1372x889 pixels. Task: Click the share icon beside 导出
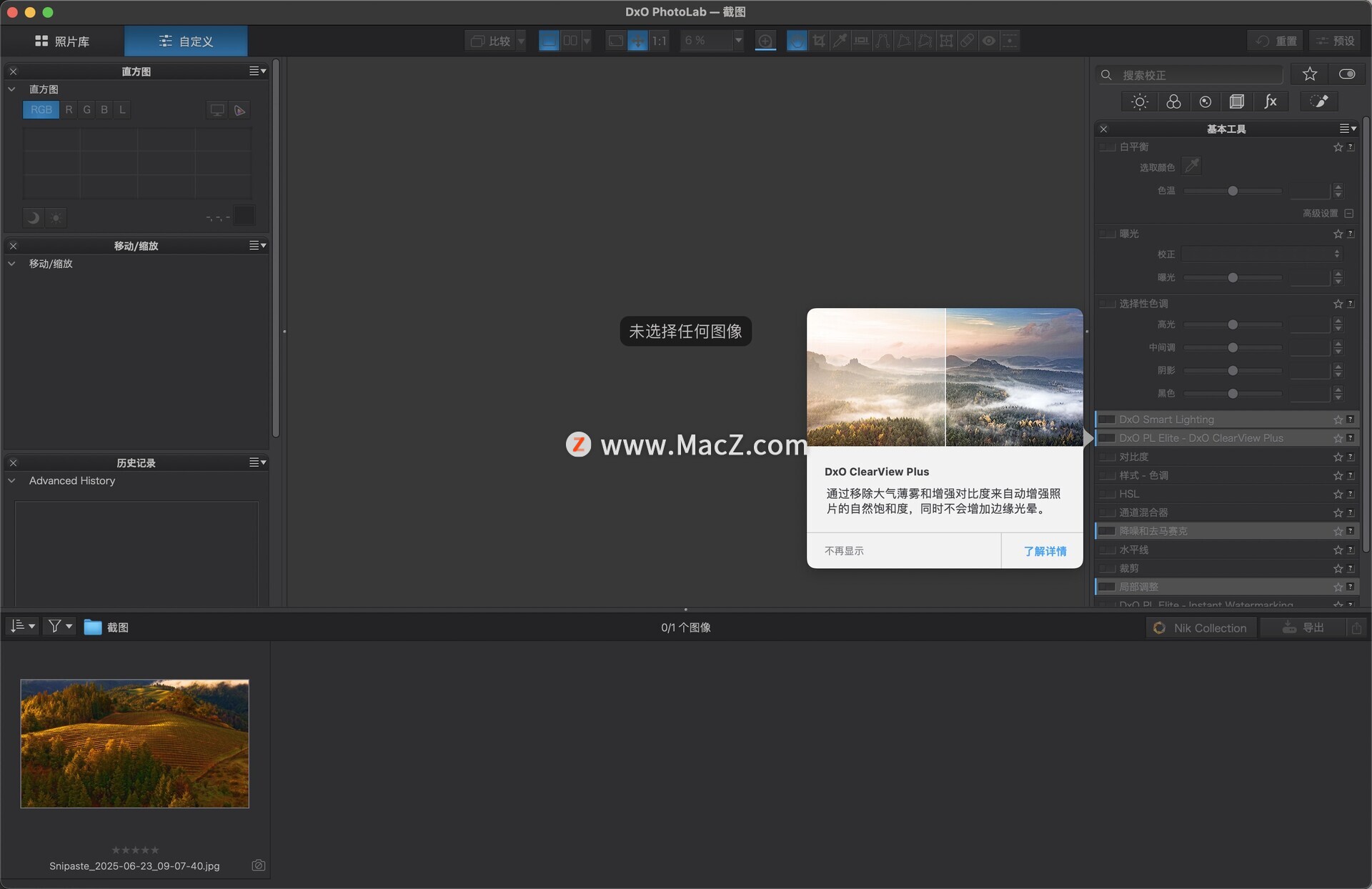pyautogui.click(x=1356, y=627)
